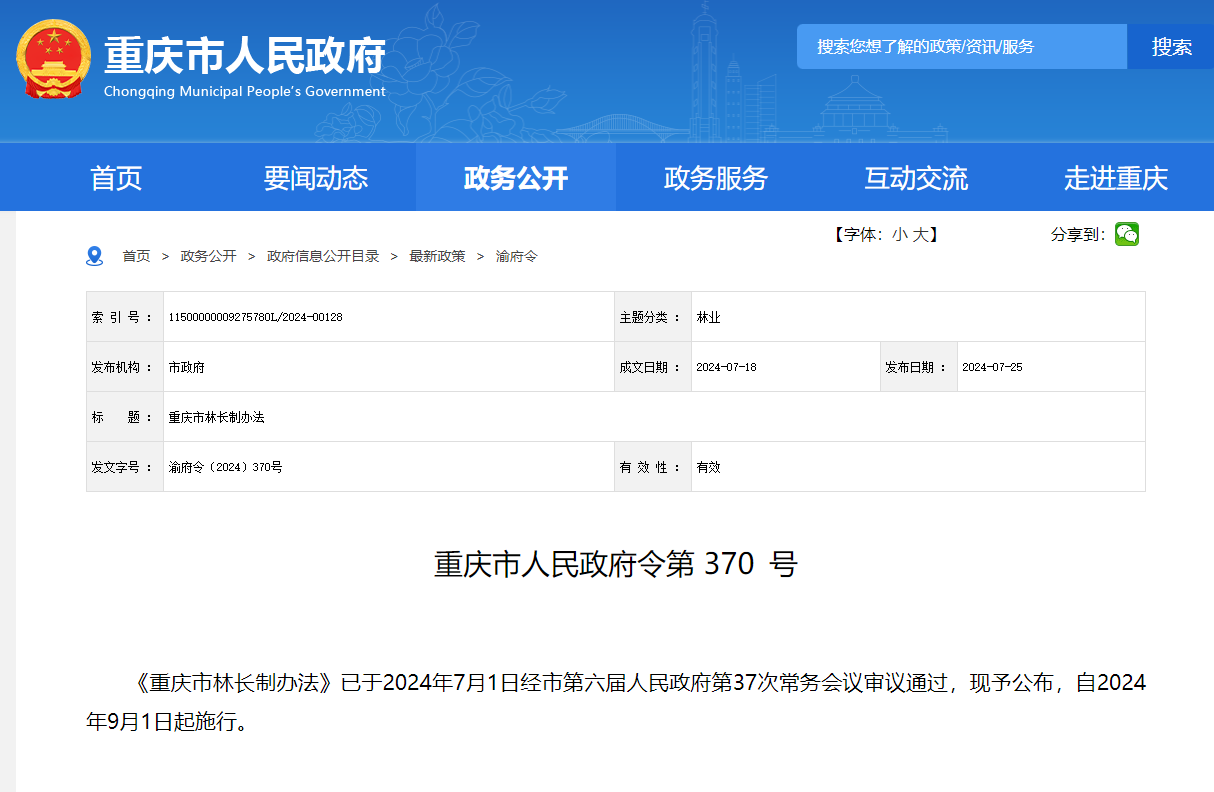
Task: Click 渝府令 breadcrumb link
Action: 516,256
